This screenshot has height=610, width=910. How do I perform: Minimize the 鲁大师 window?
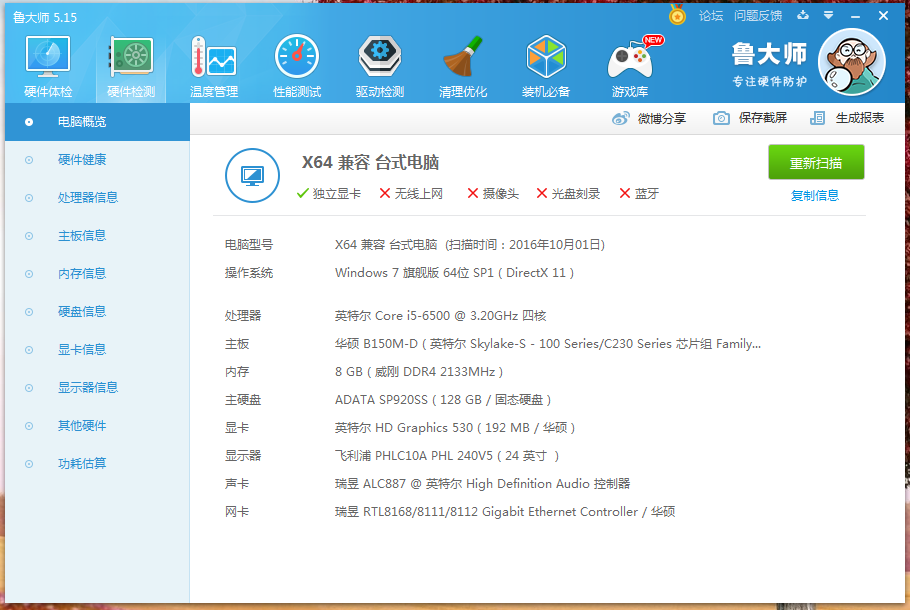855,16
